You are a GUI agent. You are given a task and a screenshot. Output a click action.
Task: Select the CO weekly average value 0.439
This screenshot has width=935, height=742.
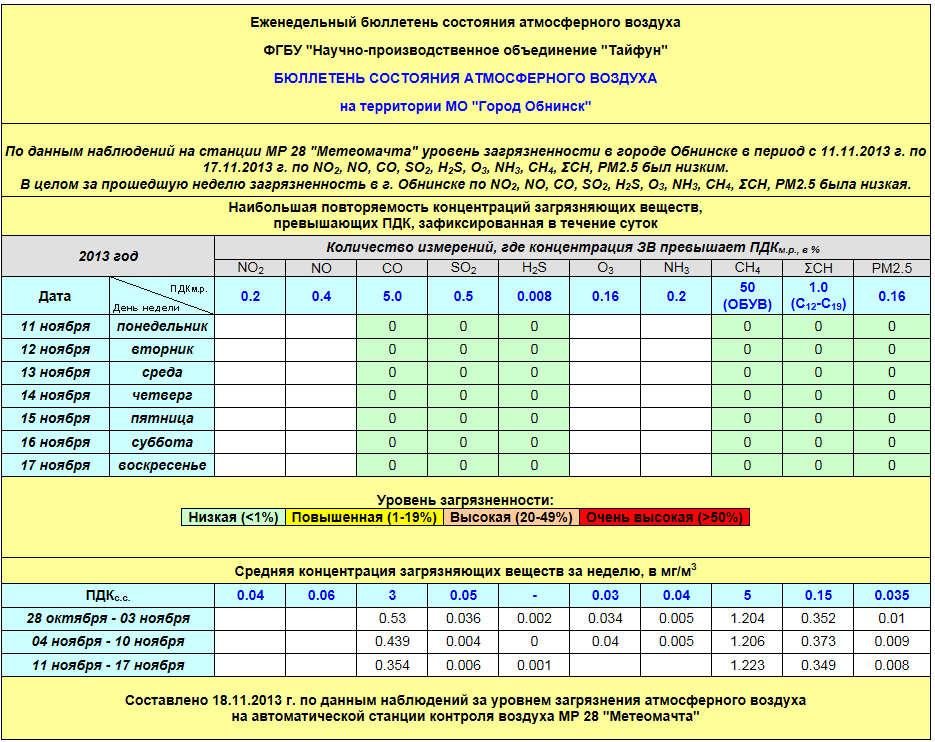point(392,641)
